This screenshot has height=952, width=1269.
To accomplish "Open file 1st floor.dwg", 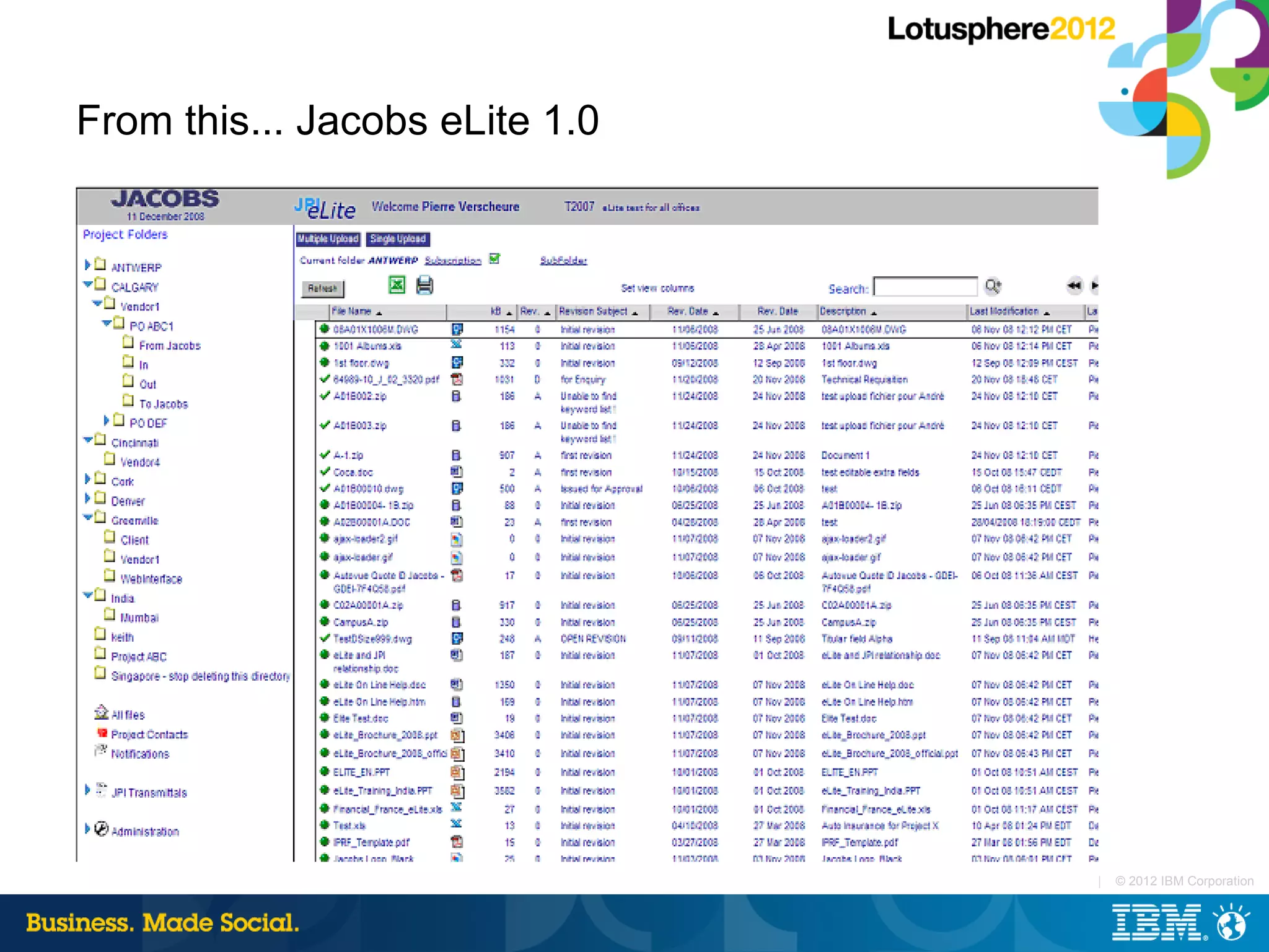I will tap(361, 363).
